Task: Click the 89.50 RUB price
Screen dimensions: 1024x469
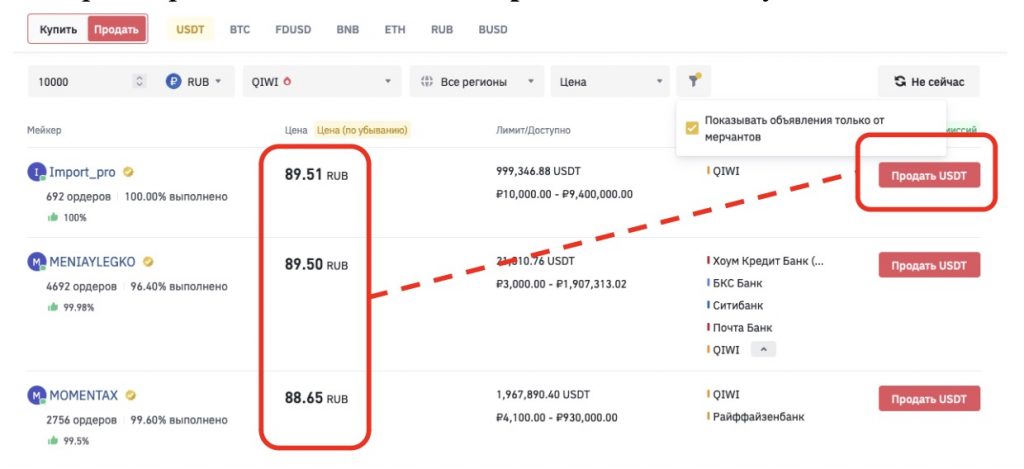Action: click(316, 264)
